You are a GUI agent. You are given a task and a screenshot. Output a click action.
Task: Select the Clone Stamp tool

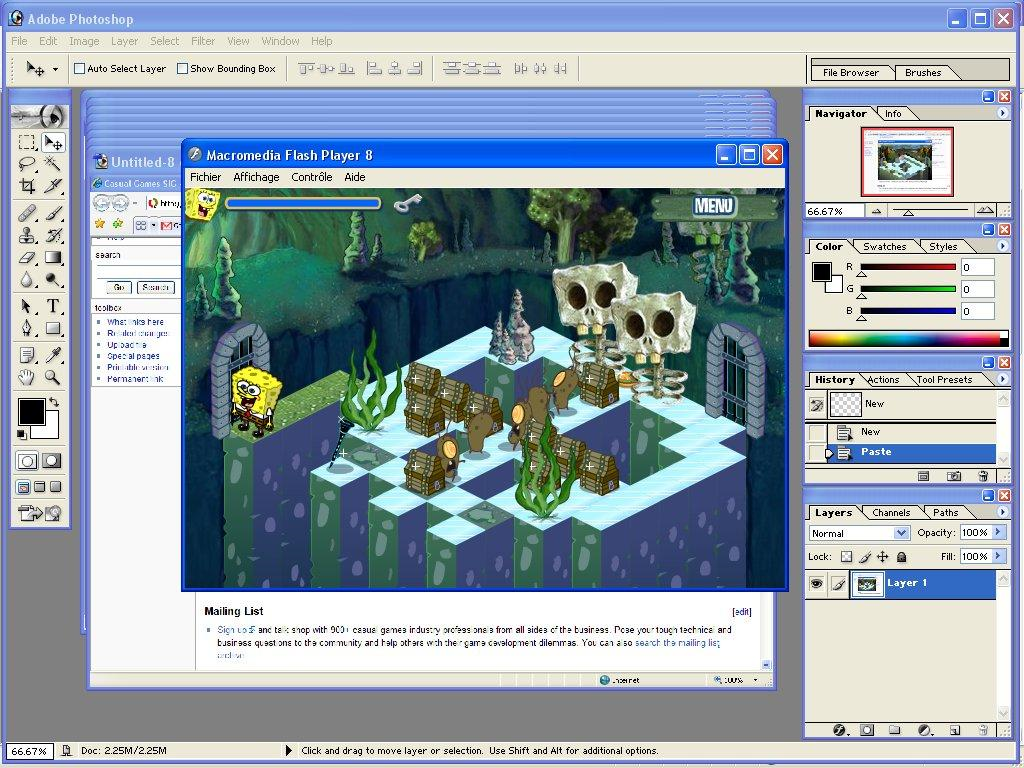point(27,235)
